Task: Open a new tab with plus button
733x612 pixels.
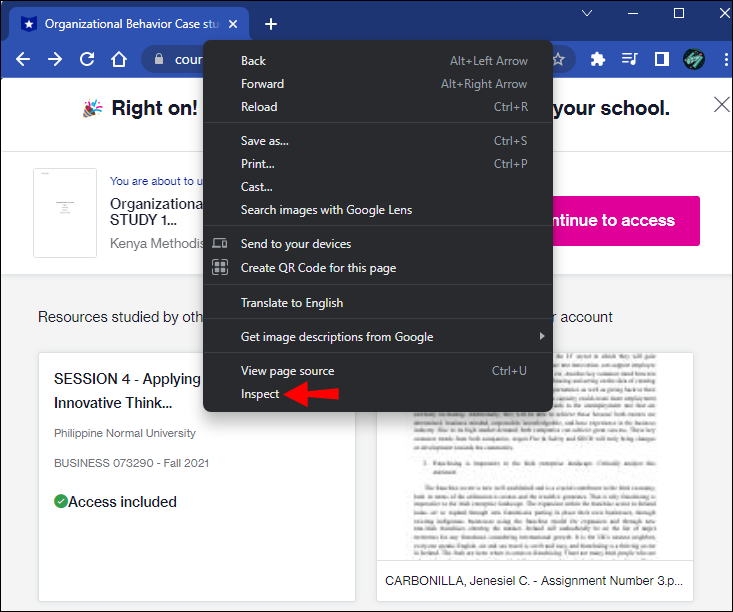Action: pyautogui.click(x=271, y=24)
